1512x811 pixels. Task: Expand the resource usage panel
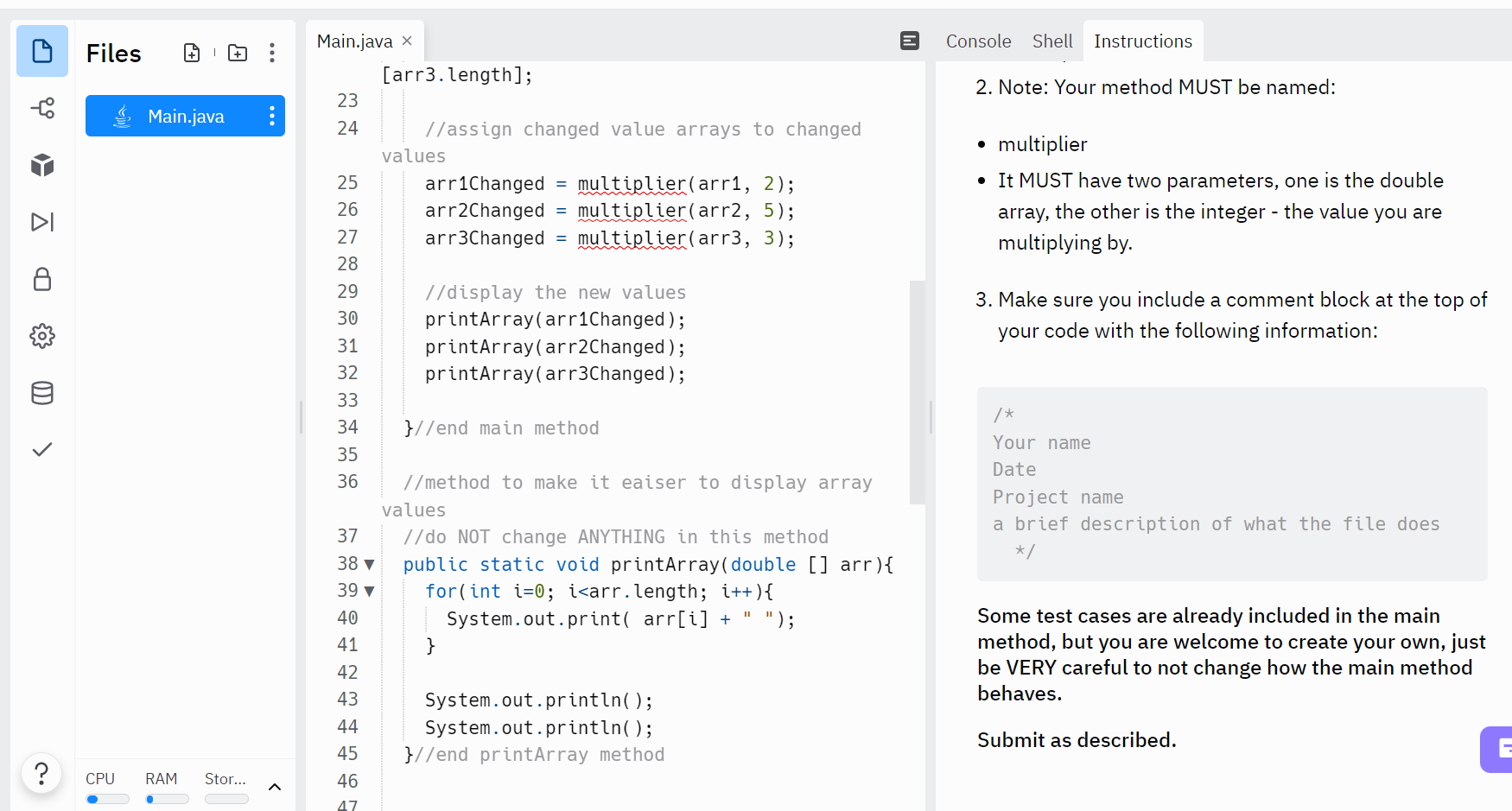point(275,787)
